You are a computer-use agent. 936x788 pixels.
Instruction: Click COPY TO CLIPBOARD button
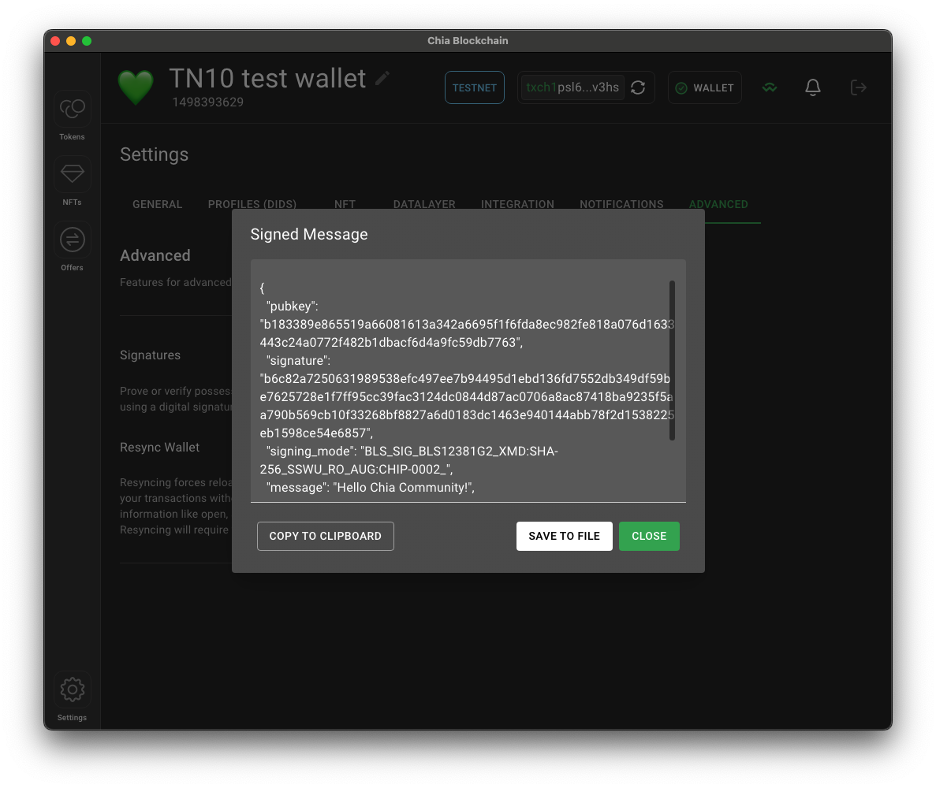click(325, 536)
